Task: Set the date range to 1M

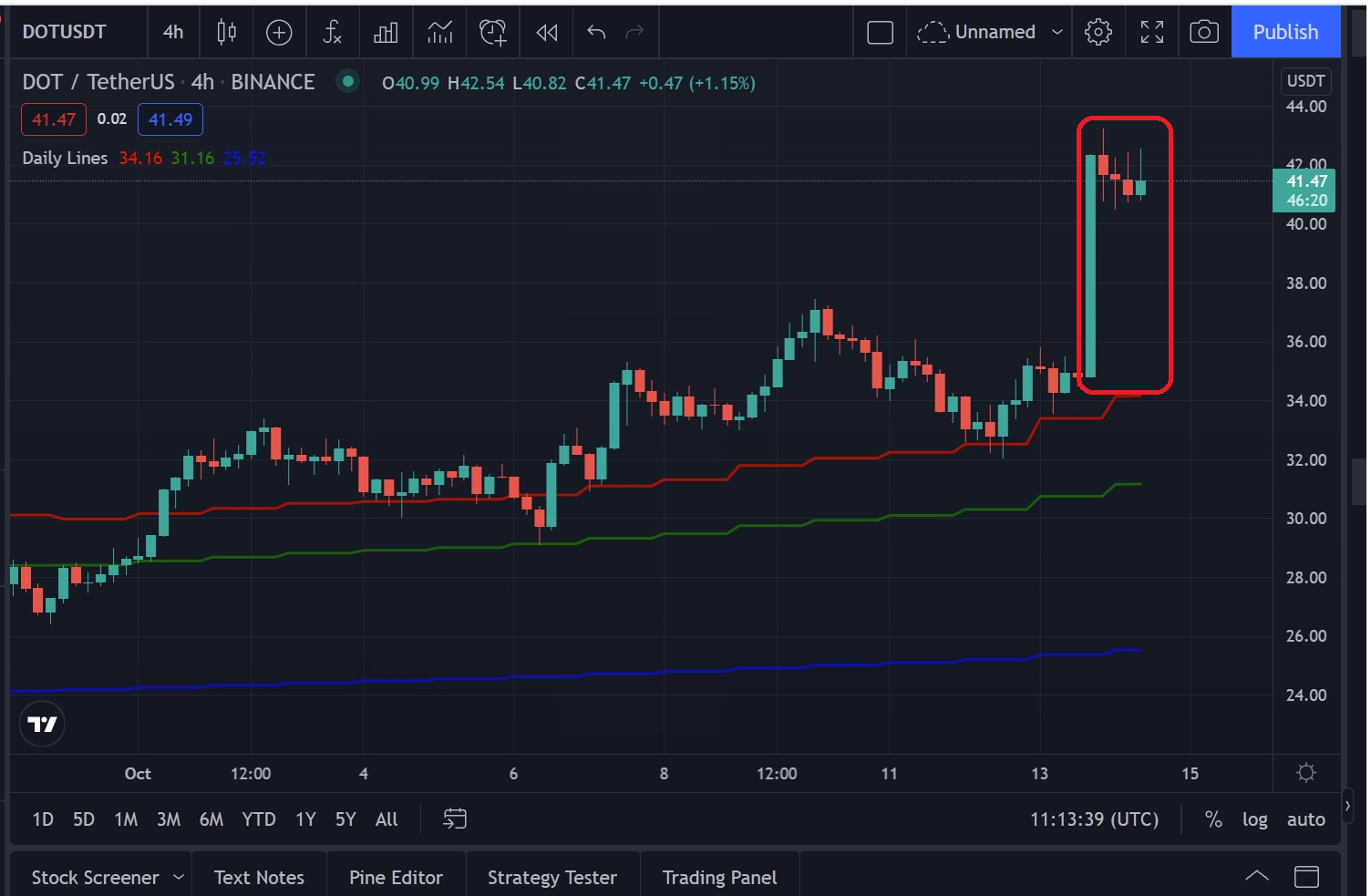Action: tap(126, 819)
